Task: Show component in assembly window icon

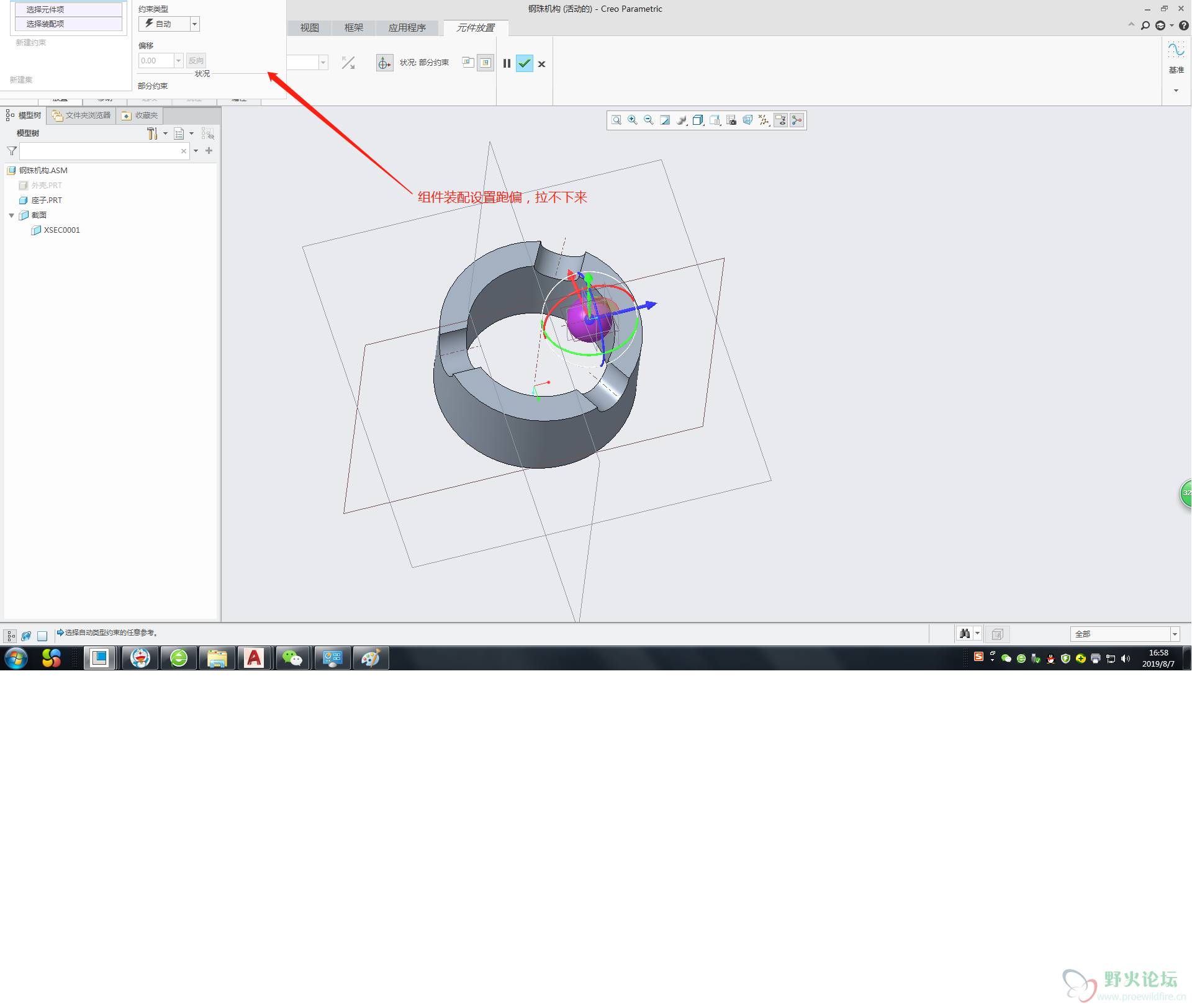Action: (x=485, y=63)
